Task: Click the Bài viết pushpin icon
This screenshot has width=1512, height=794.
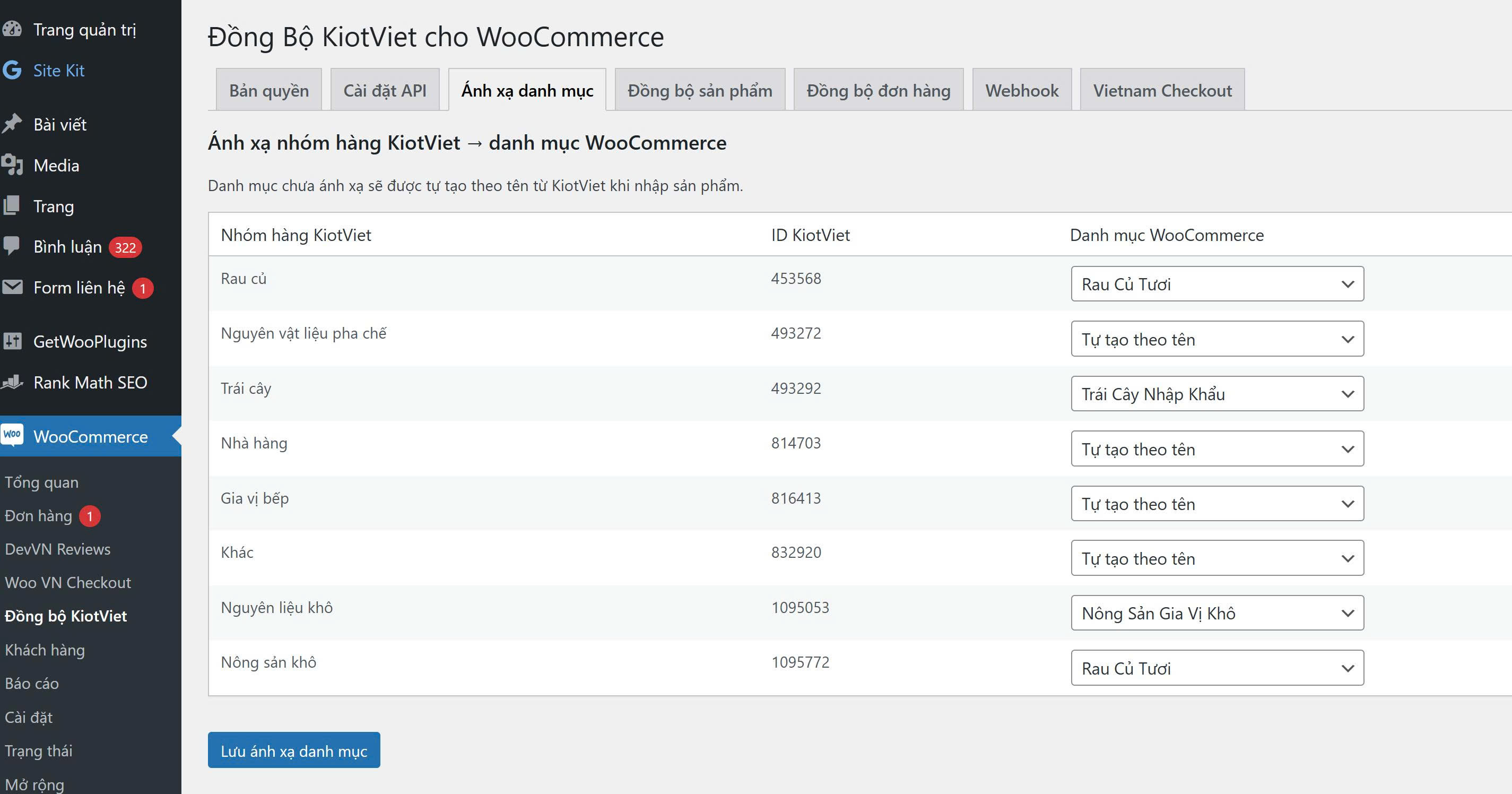Action: (12, 124)
